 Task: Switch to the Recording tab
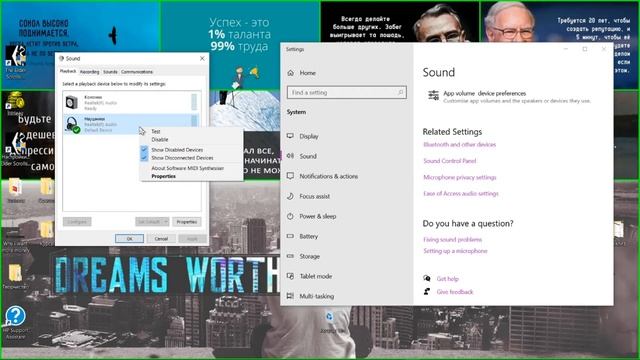click(89, 72)
